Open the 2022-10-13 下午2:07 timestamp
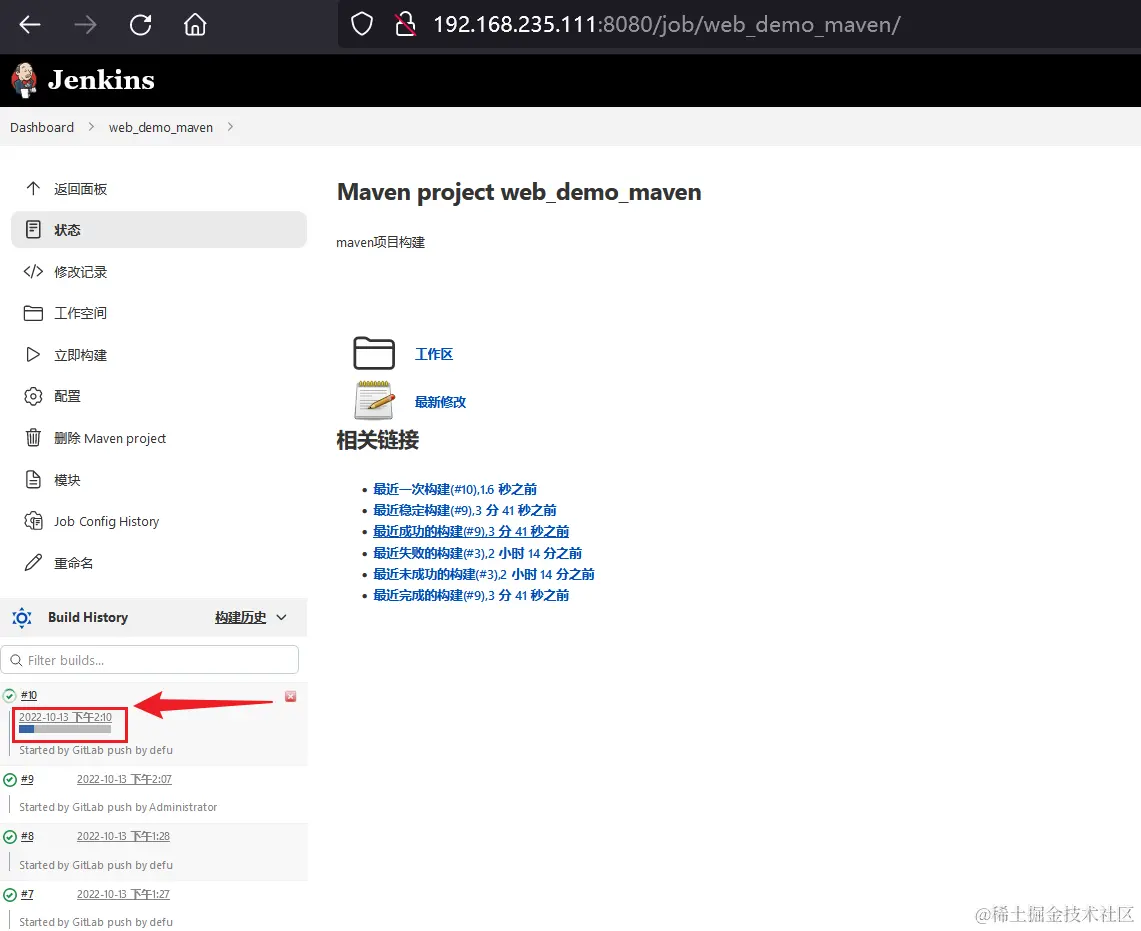This screenshot has height=931, width=1141. (124, 779)
